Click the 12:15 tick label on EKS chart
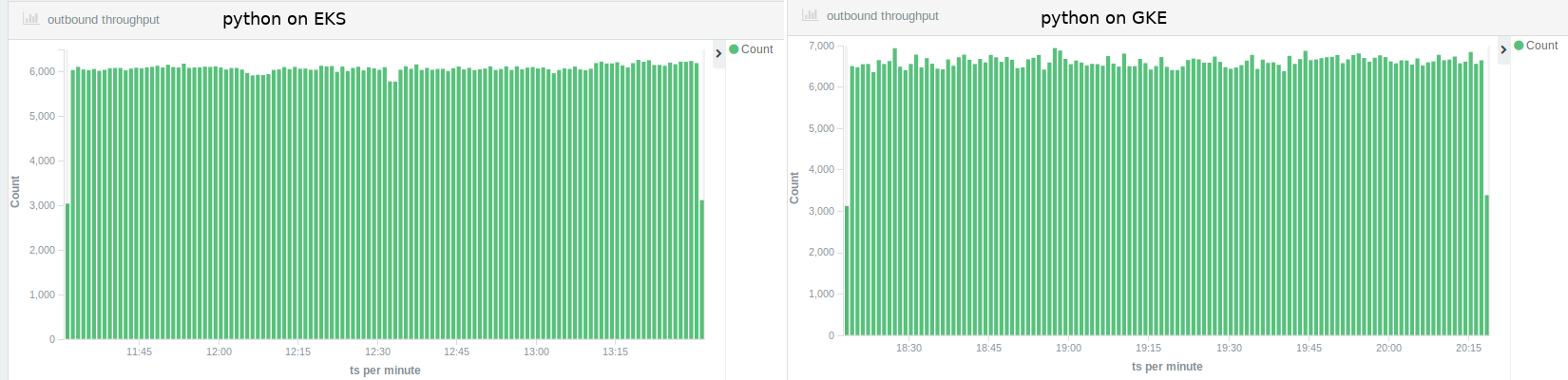The width and height of the screenshot is (1568, 380). 297,351
